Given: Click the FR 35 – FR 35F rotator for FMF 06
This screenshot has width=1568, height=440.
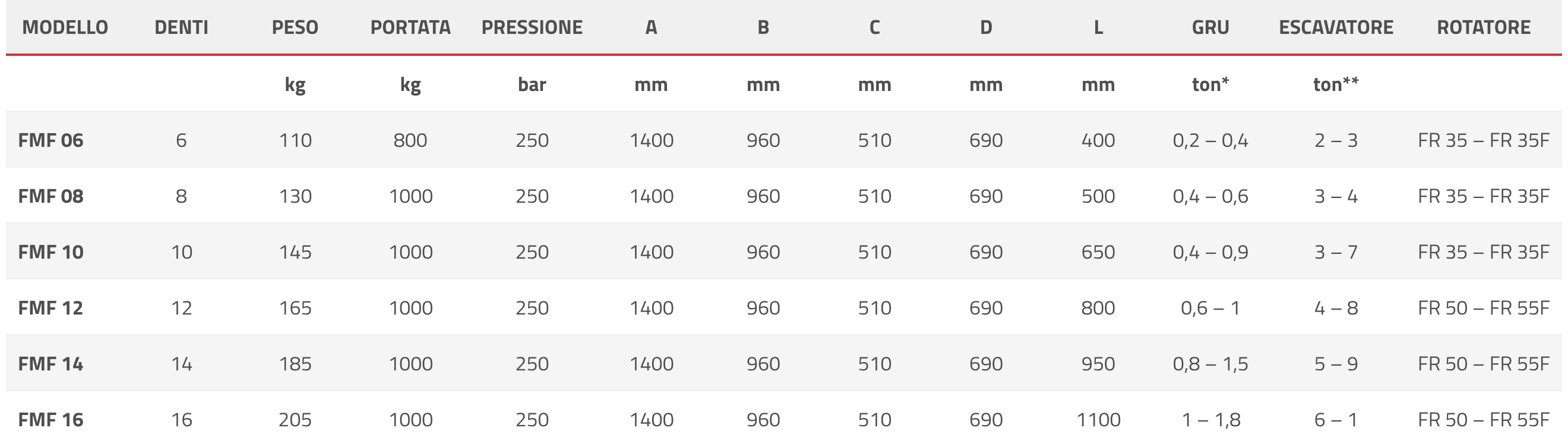Looking at the screenshot, I should point(1484,141).
